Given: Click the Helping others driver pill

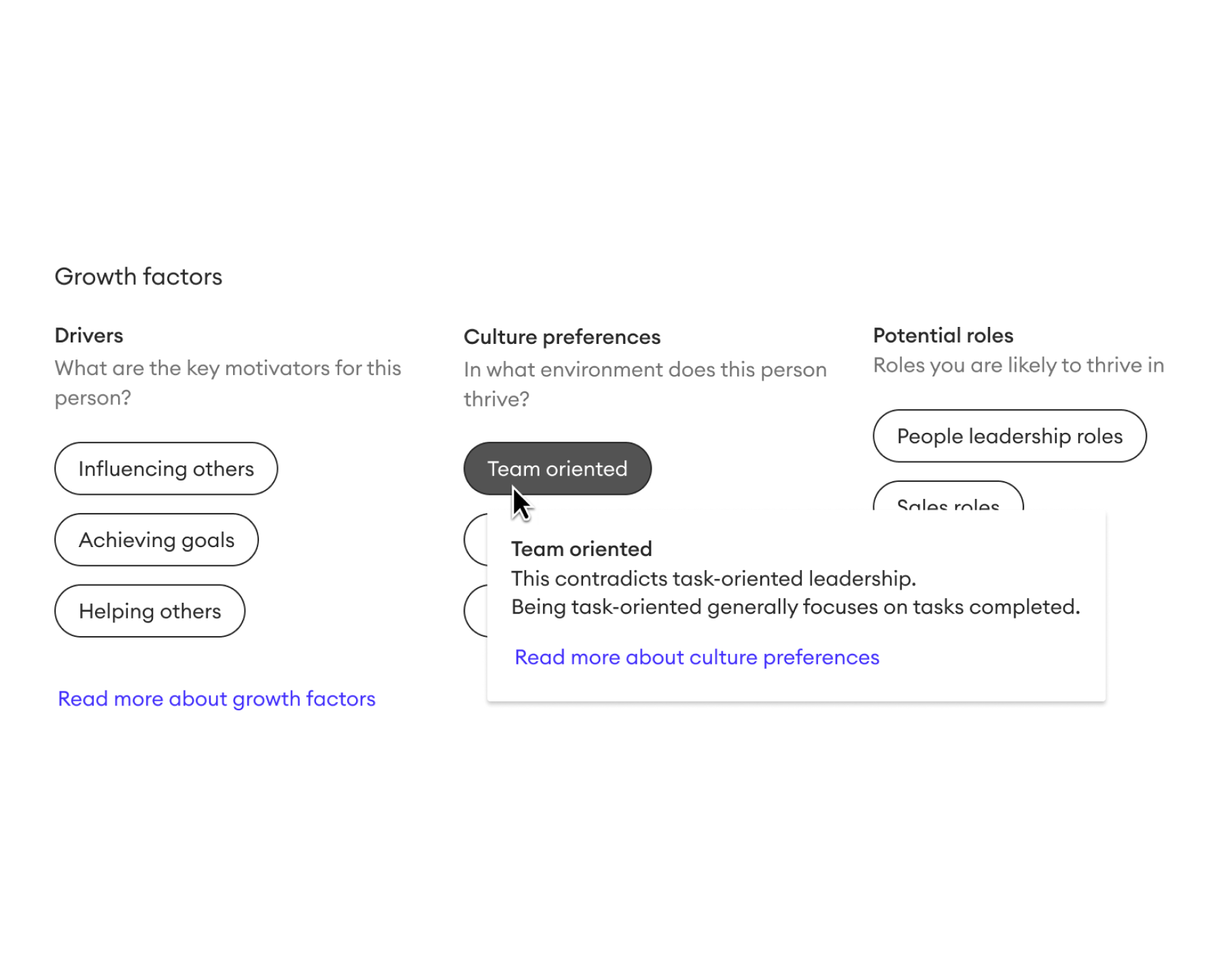Looking at the screenshot, I should tap(149, 610).
